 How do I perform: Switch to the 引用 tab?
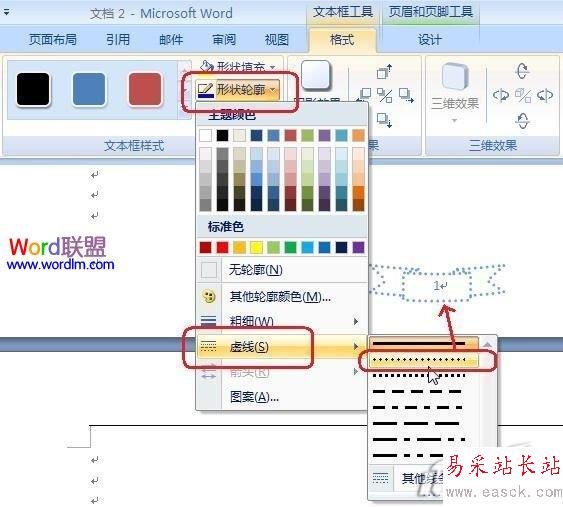click(118, 39)
